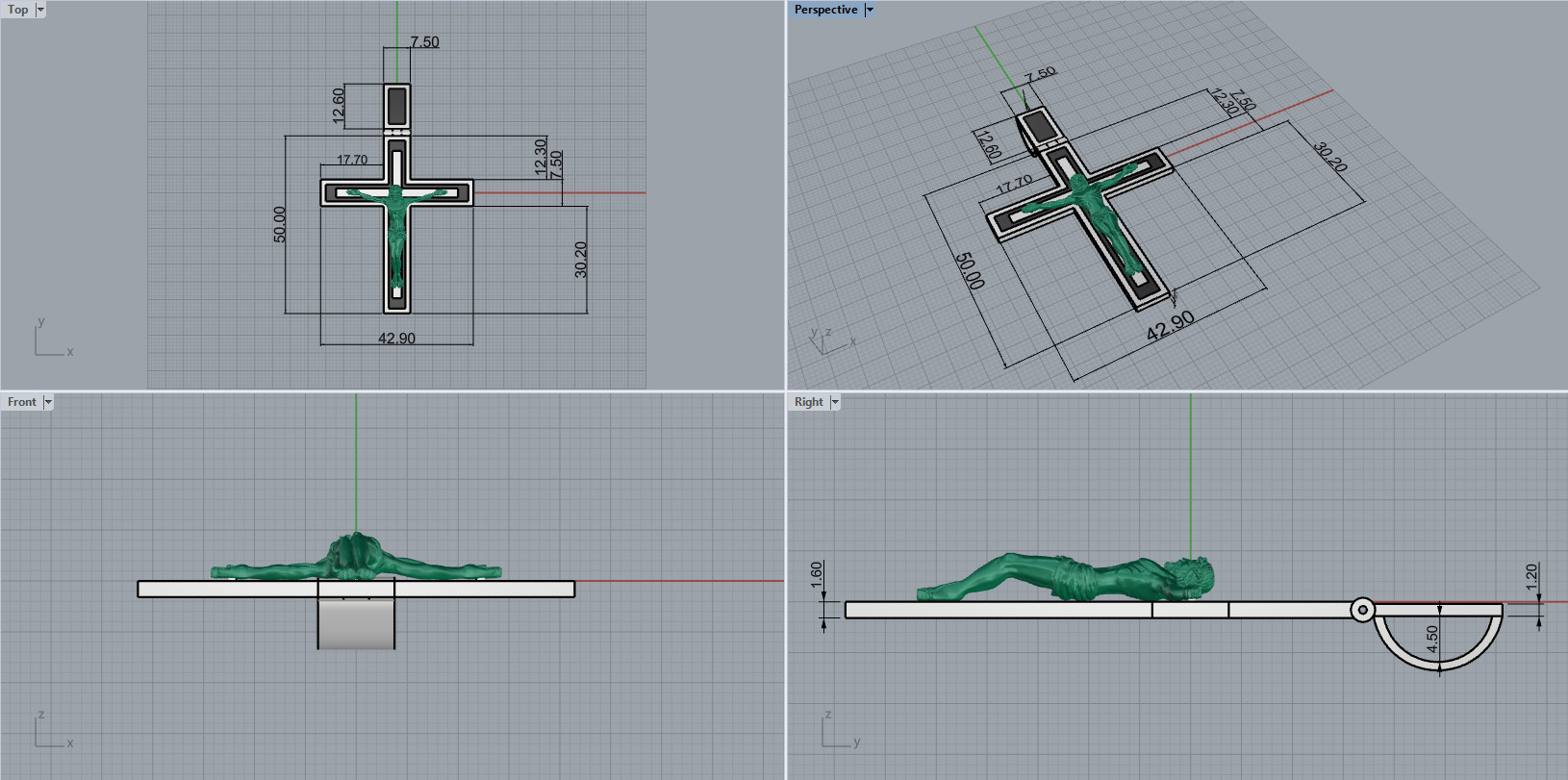This screenshot has height=780, width=1568.
Task: Activate the Front viewport title label
Action: pos(22,402)
